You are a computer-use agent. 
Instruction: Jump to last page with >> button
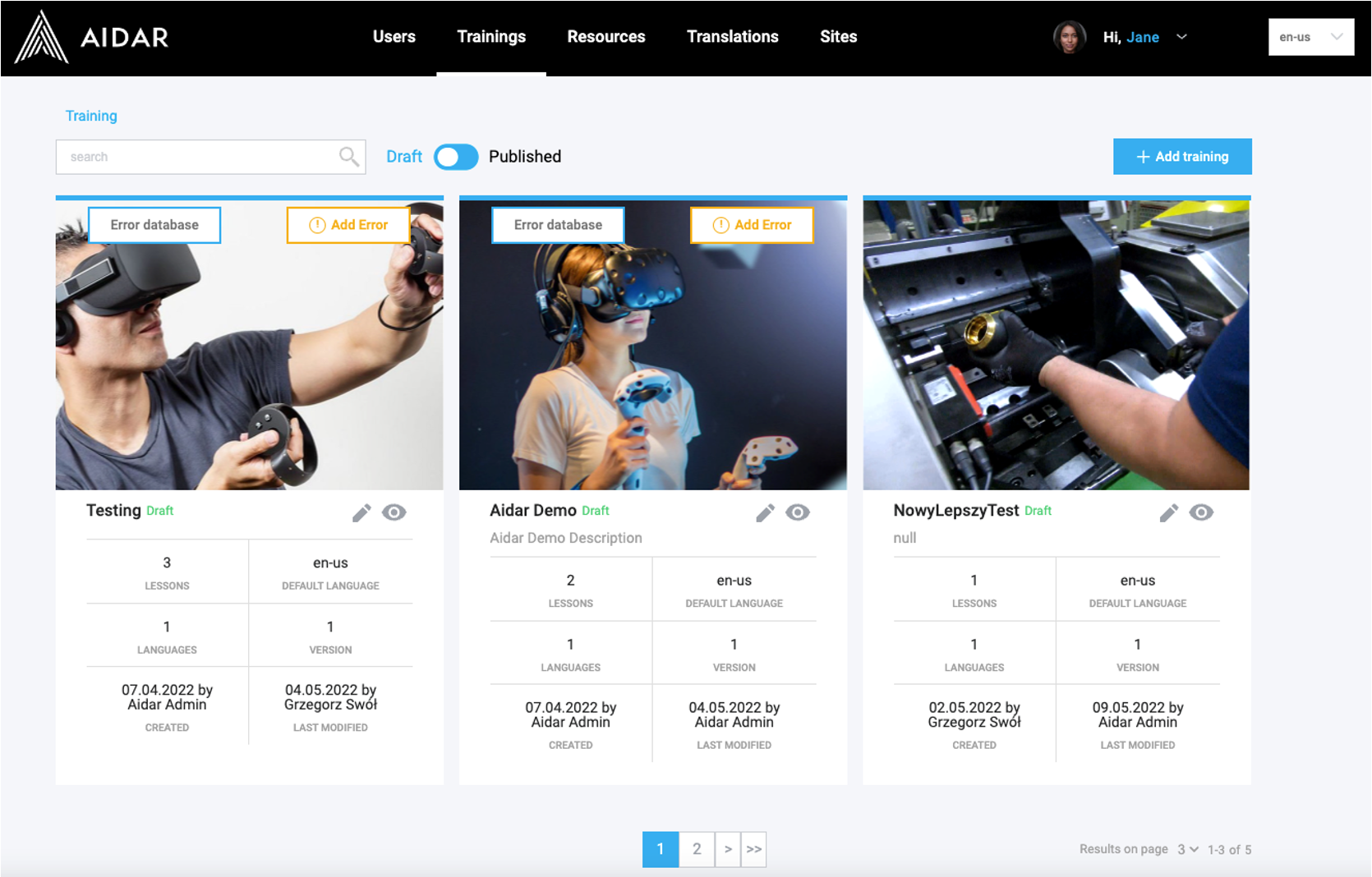[754, 849]
